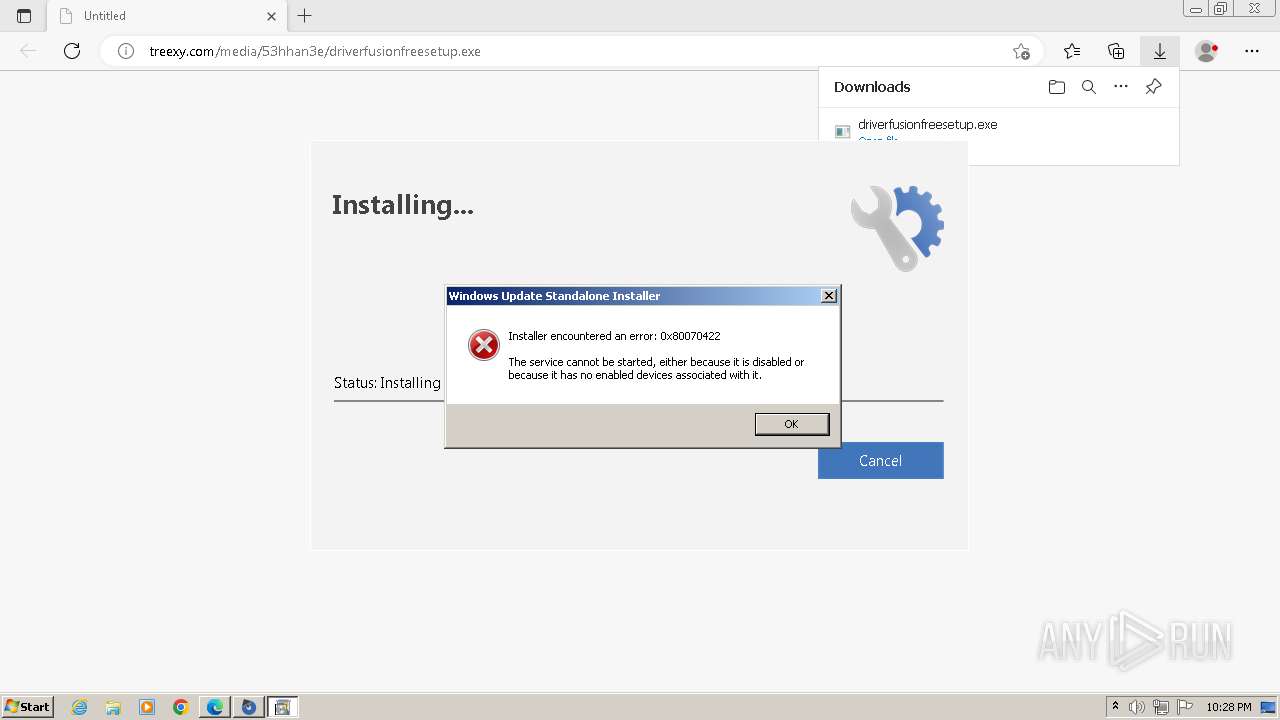Open the driverfusionfreesetup.exe download entry

(x=927, y=125)
